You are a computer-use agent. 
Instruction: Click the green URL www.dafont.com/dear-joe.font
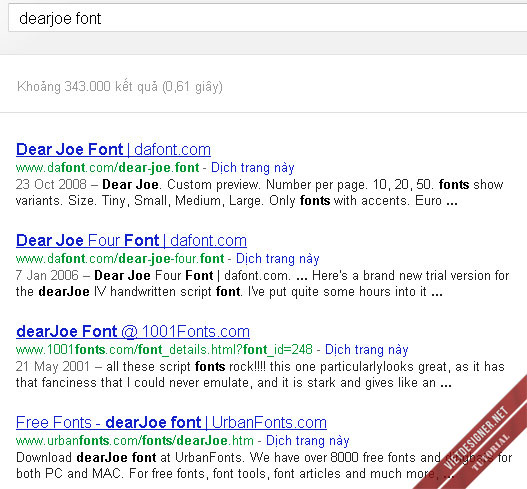pyautogui.click(x=108, y=167)
